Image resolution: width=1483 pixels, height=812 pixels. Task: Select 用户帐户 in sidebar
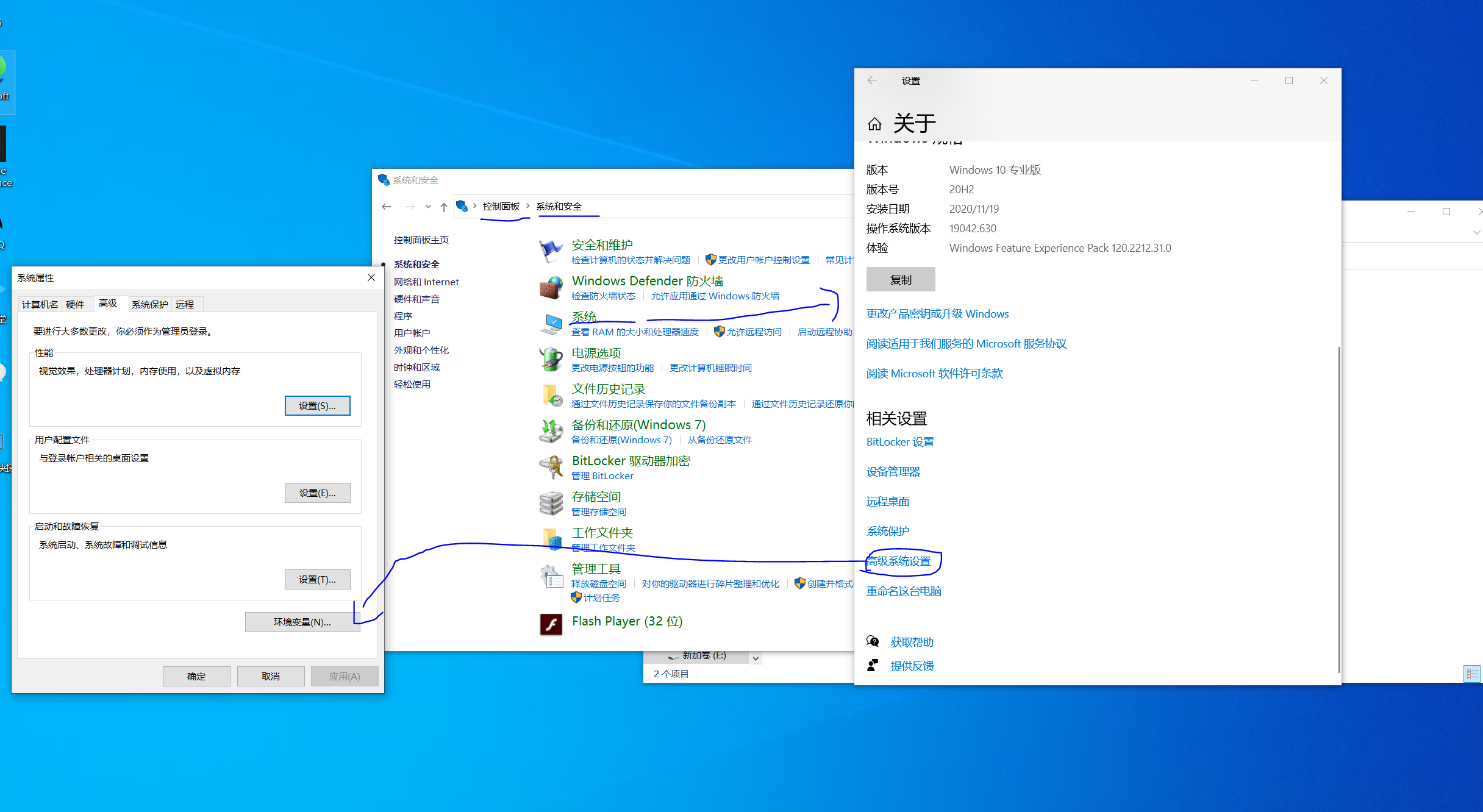412,333
